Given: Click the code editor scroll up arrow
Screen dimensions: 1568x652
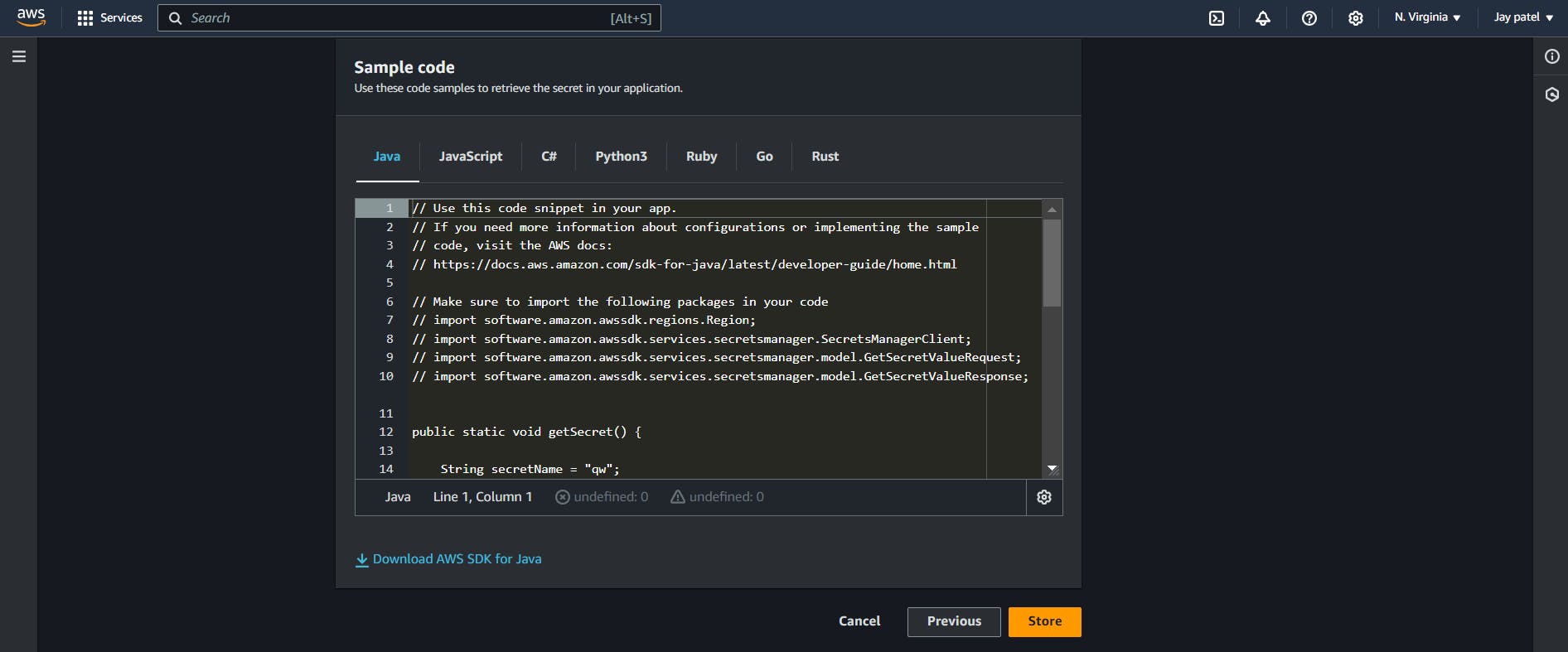Looking at the screenshot, I should 1052,210.
